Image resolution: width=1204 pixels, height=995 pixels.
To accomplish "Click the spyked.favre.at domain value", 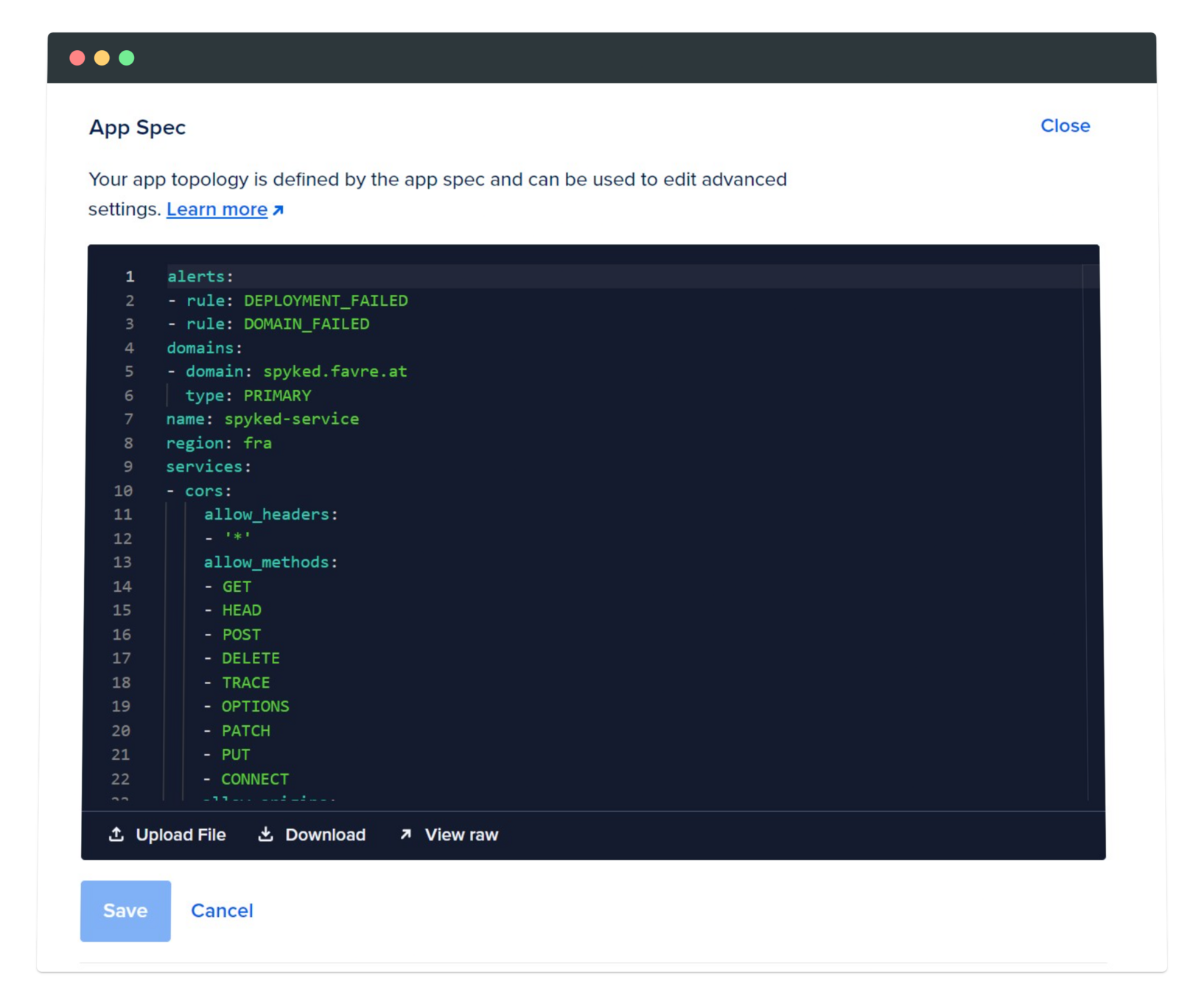I will pyautogui.click(x=335, y=371).
